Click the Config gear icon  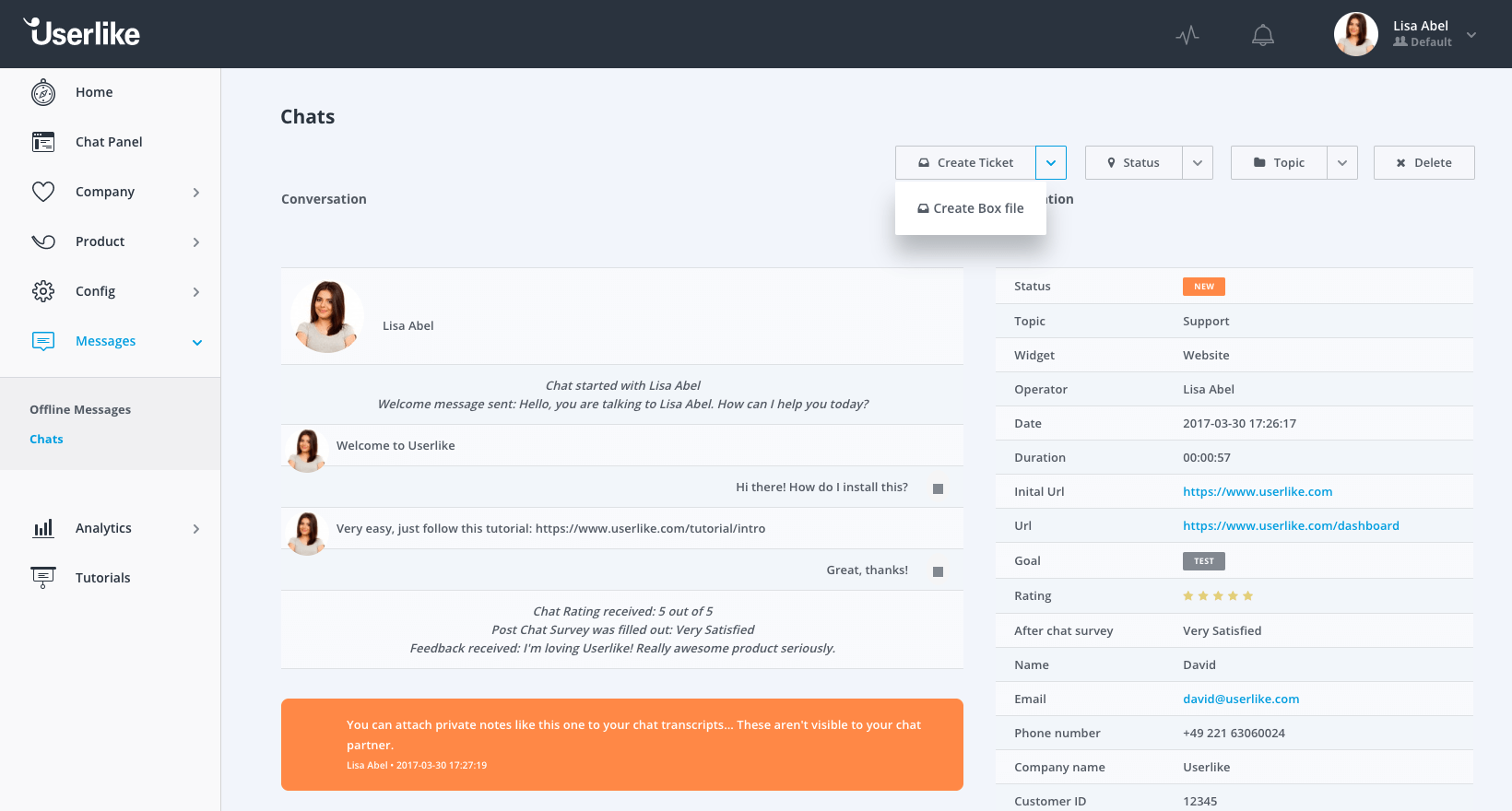click(x=43, y=291)
